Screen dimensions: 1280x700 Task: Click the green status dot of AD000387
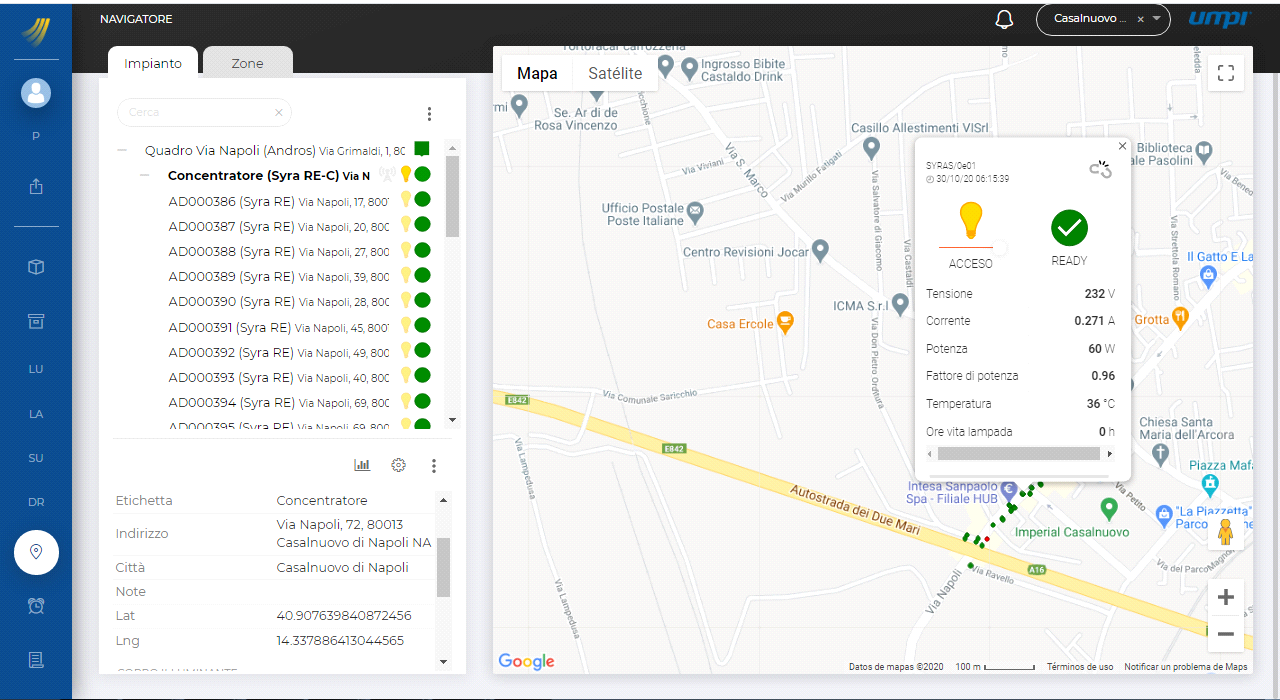coord(422,225)
